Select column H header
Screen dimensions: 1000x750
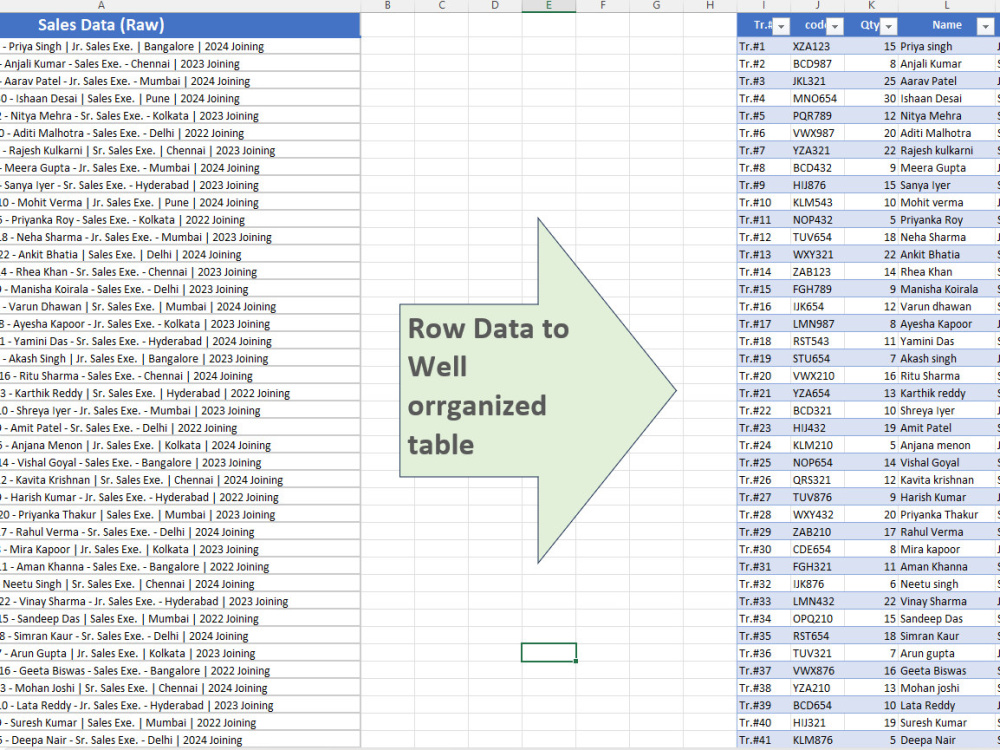click(x=710, y=6)
